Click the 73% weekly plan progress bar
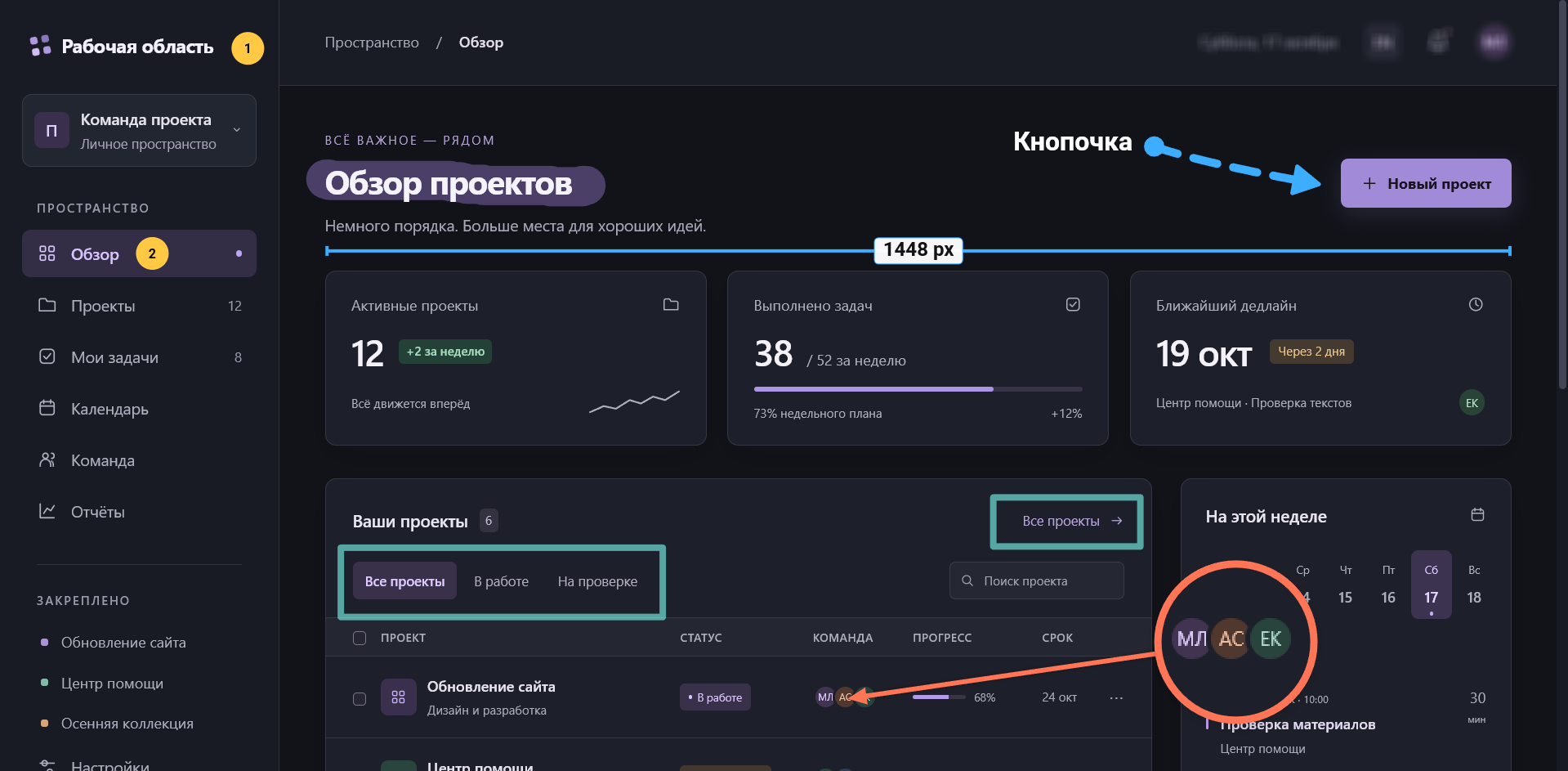This screenshot has height=771, width=1568. coord(918,389)
